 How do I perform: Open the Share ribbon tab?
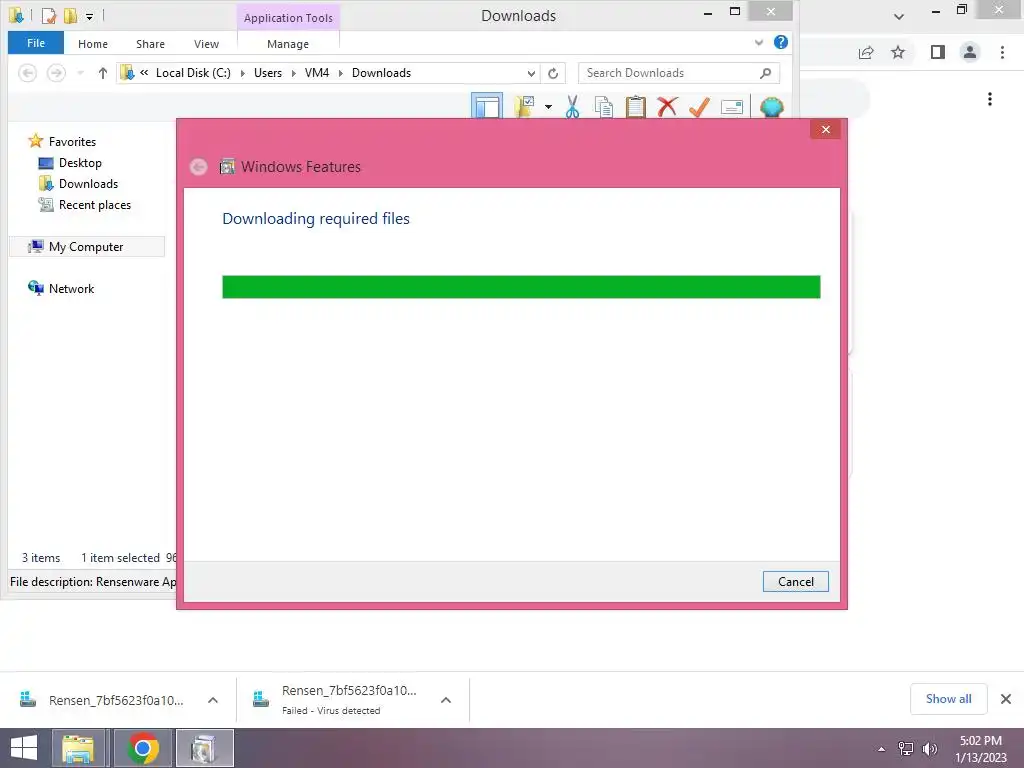[150, 44]
